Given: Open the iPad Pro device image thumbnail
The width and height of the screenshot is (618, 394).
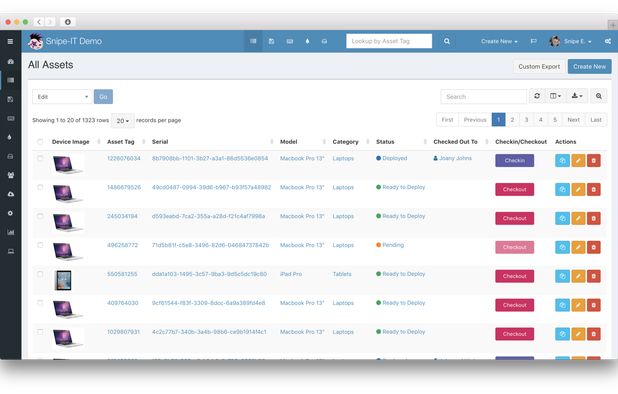Looking at the screenshot, I should click(x=63, y=280).
